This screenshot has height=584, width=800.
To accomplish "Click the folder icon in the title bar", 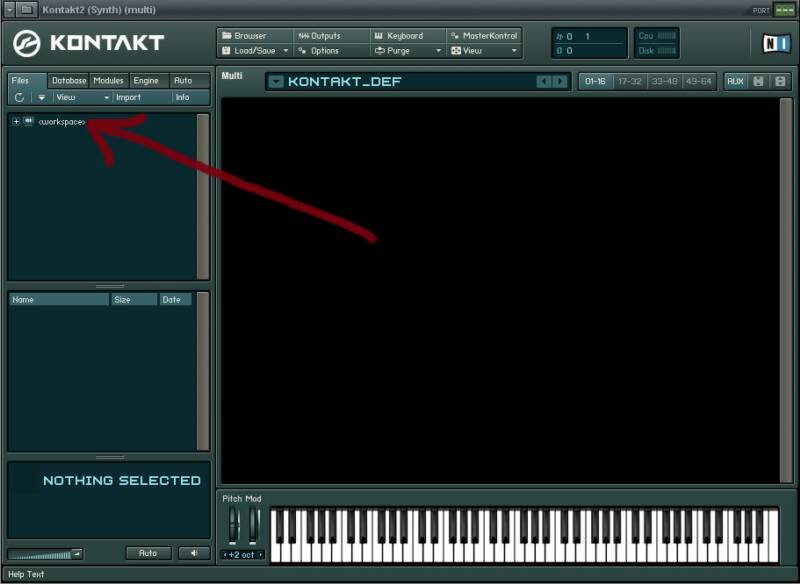I will pos(27,9).
